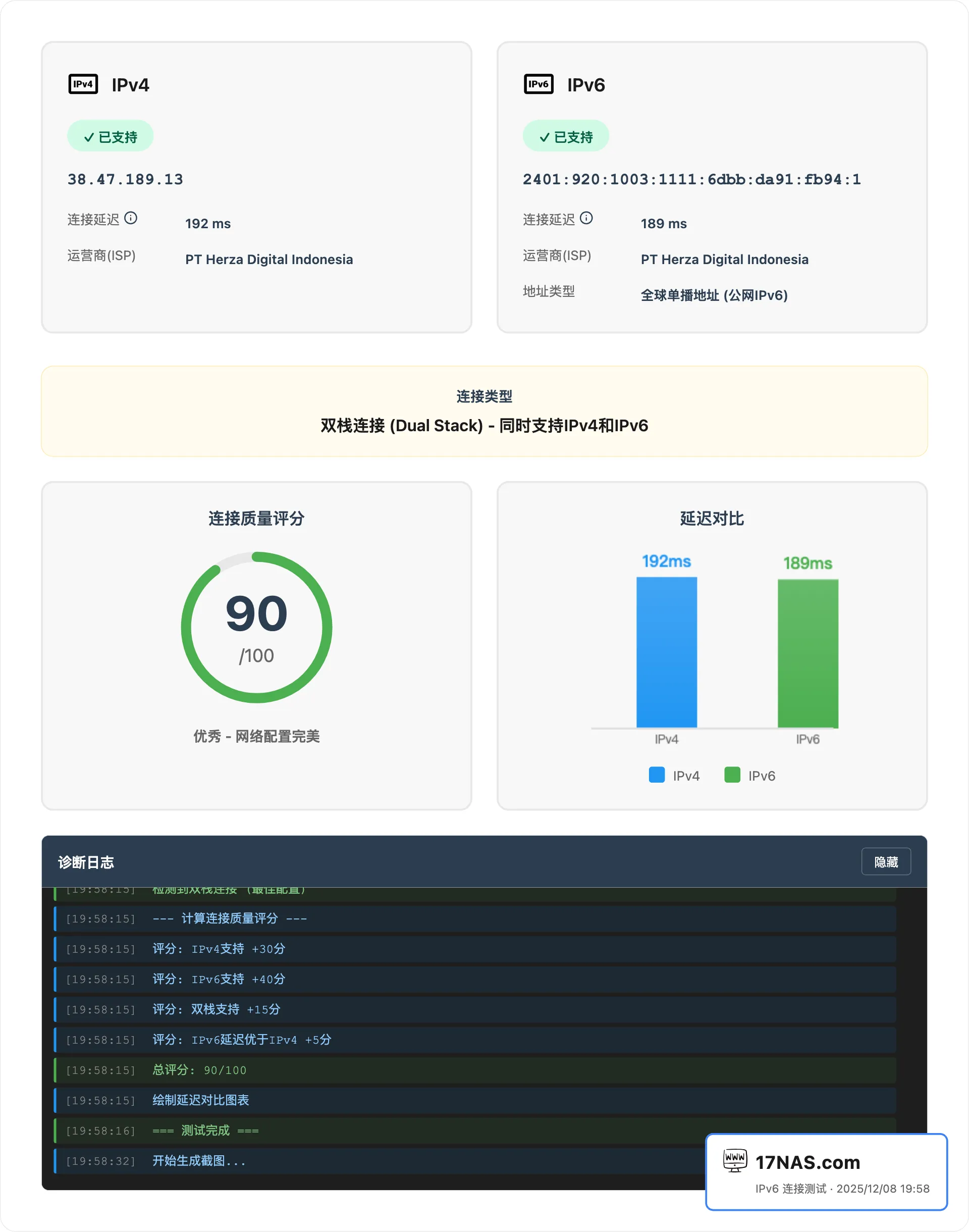Click 优秀 - 网络配置完美 rating text
Image resolution: width=969 pixels, height=1232 pixels.
click(x=256, y=736)
